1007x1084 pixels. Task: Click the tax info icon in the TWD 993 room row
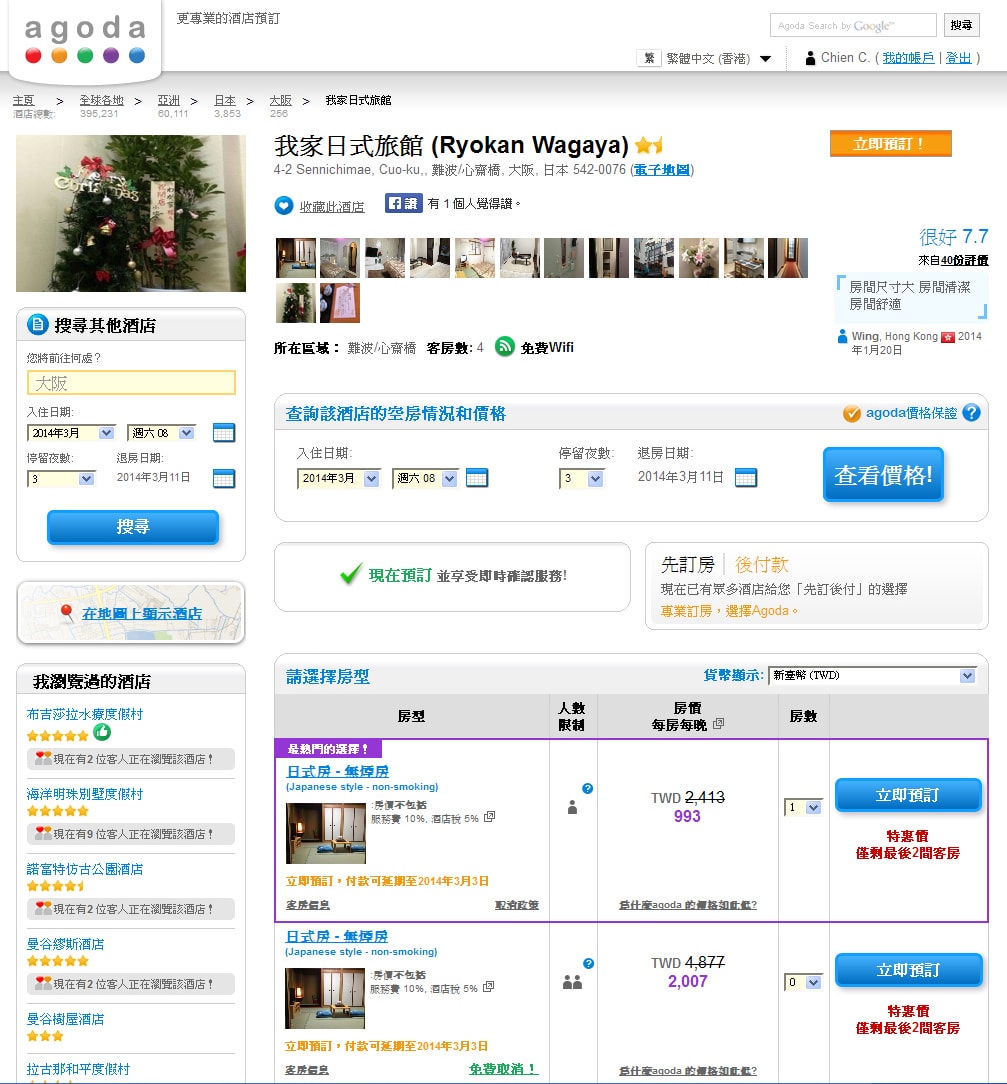(x=489, y=816)
